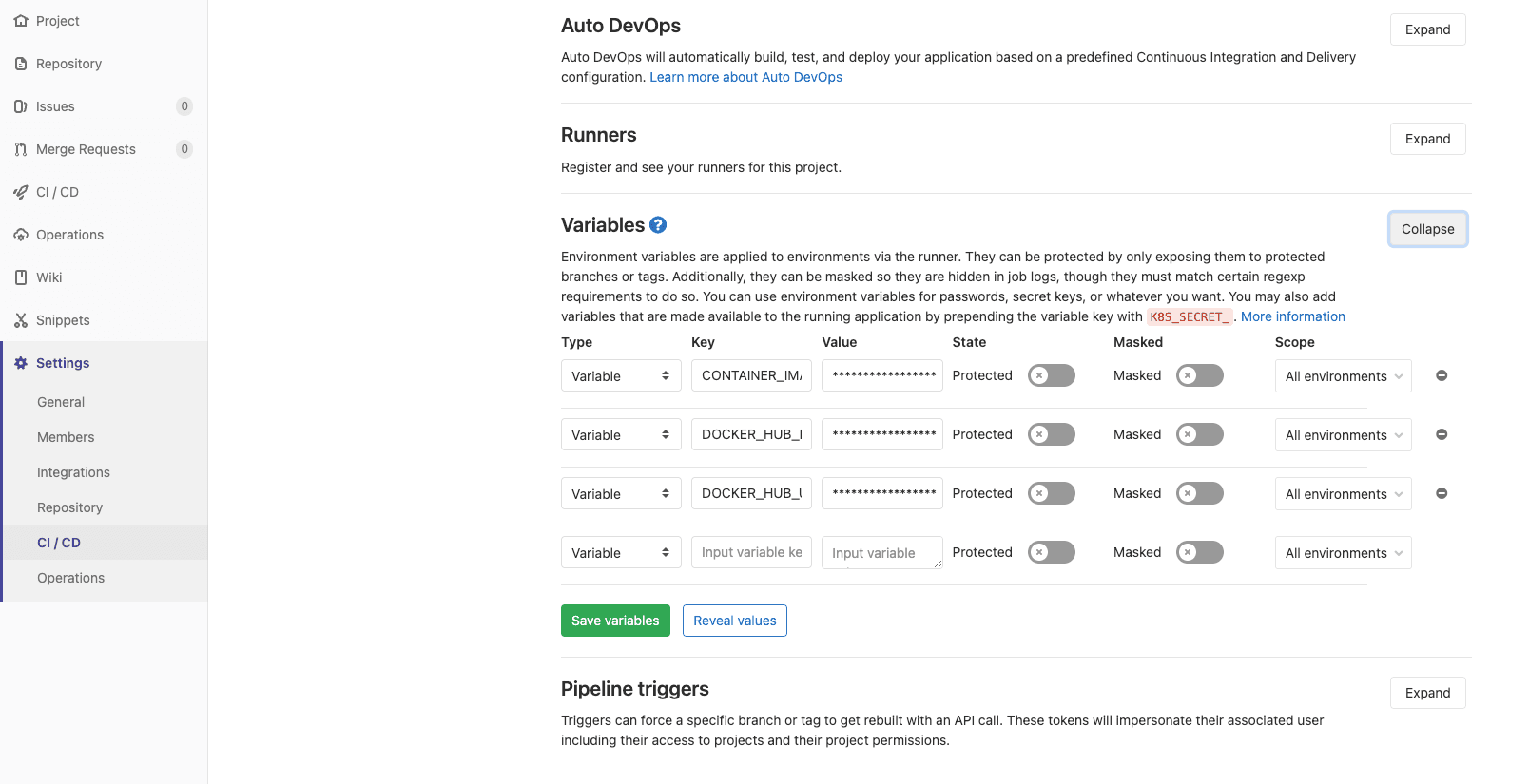1529x784 pixels.
Task: Remove the CONTAINER_IMAGE variable row
Action: tap(1442, 375)
